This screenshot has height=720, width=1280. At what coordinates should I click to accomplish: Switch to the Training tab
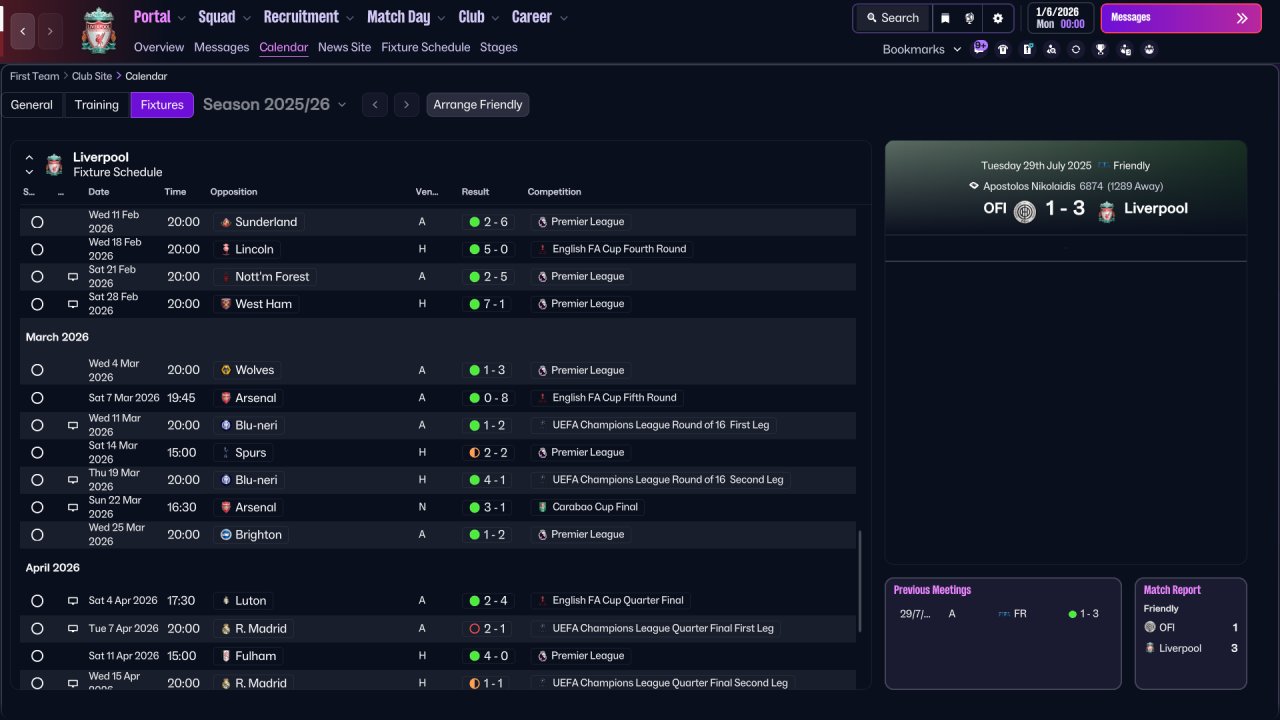[97, 104]
